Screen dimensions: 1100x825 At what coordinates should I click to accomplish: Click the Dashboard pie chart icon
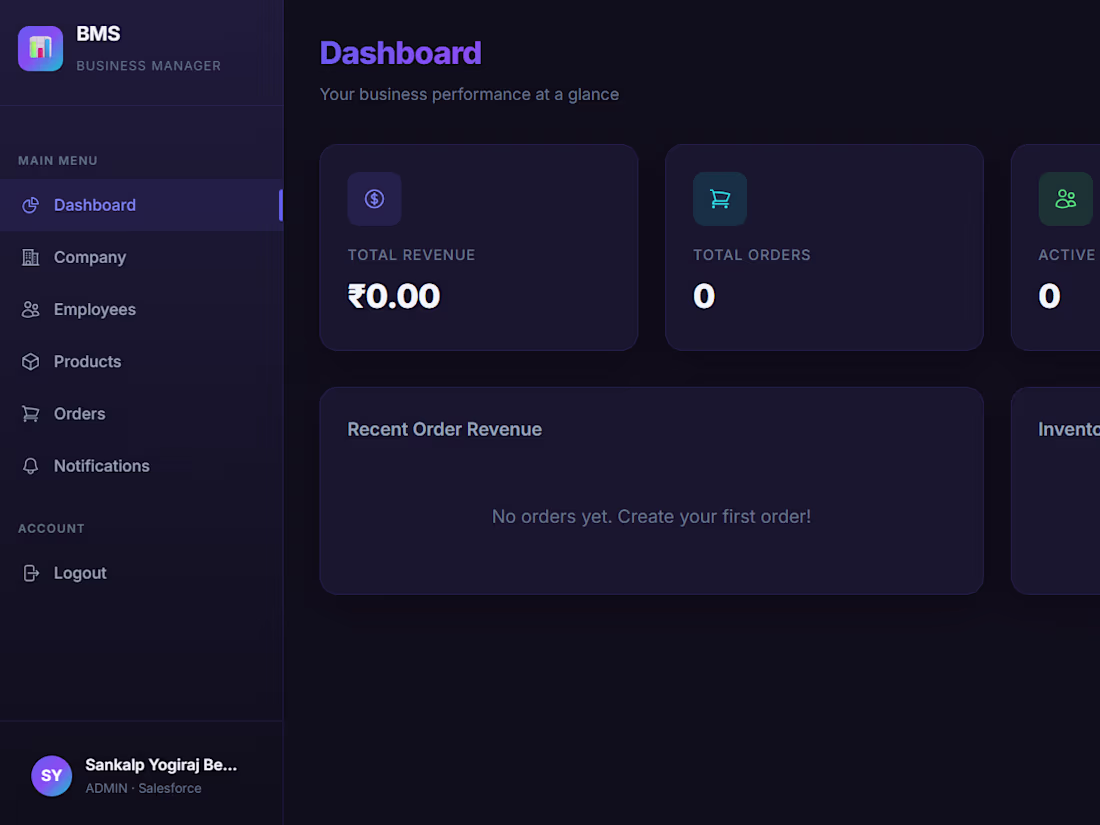coord(31,205)
